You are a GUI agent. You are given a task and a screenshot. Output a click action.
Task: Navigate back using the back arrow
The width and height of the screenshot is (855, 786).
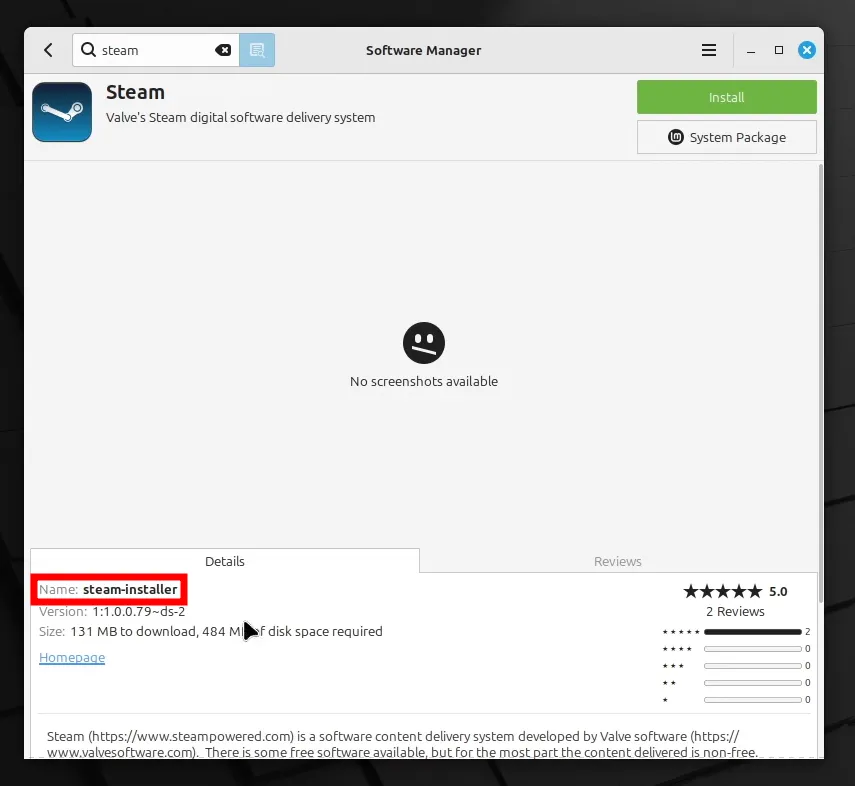click(x=48, y=49)
